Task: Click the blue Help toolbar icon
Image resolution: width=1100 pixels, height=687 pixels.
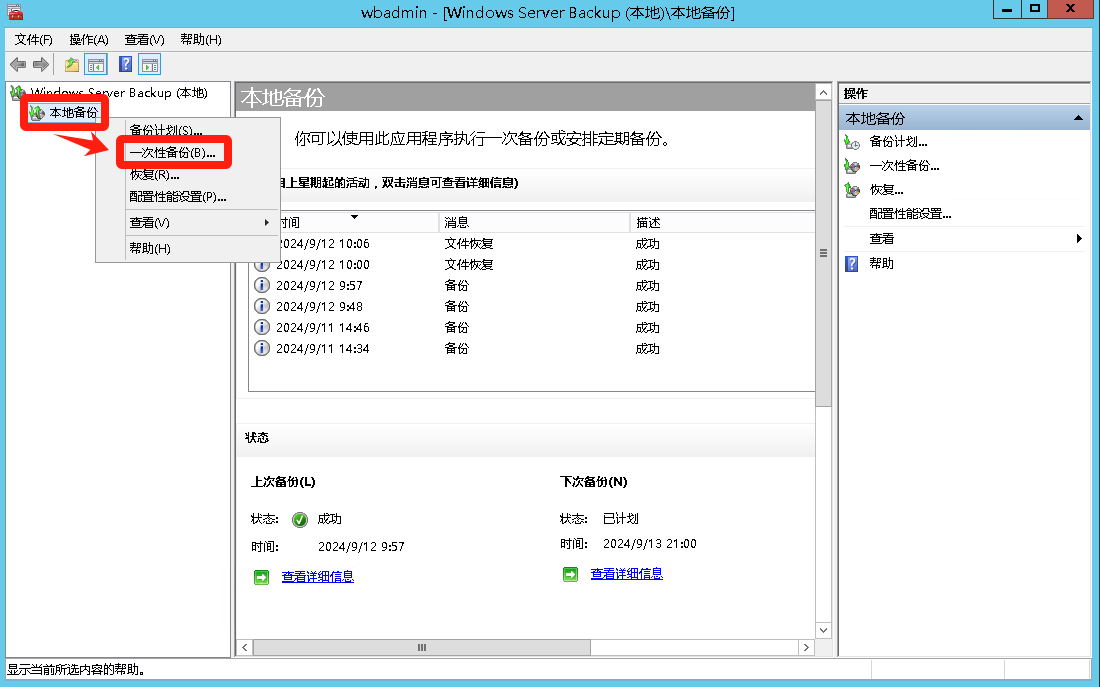Action: tap(125, 65)
